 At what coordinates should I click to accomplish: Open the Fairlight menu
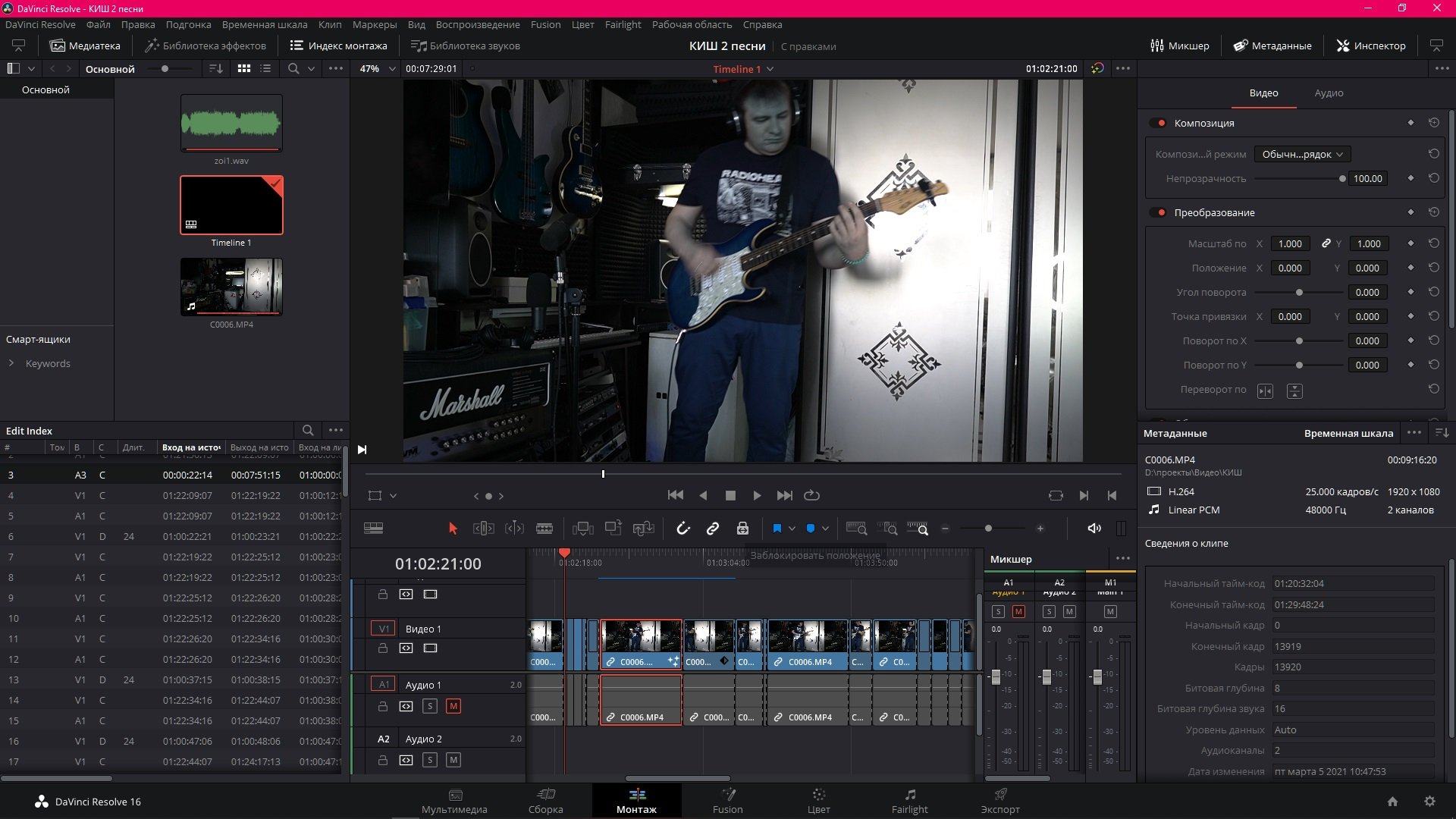pyautogui.click(x=623, y=24)
